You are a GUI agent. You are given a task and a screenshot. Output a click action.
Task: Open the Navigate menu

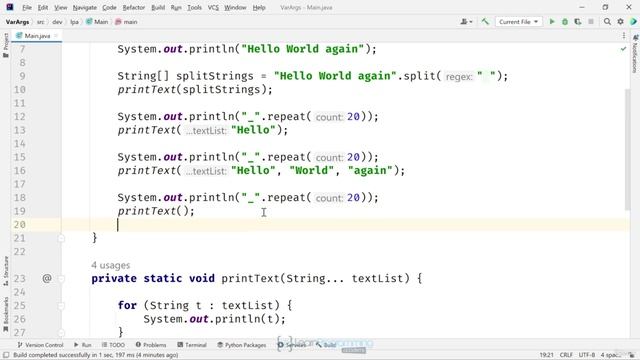(84, 7)
